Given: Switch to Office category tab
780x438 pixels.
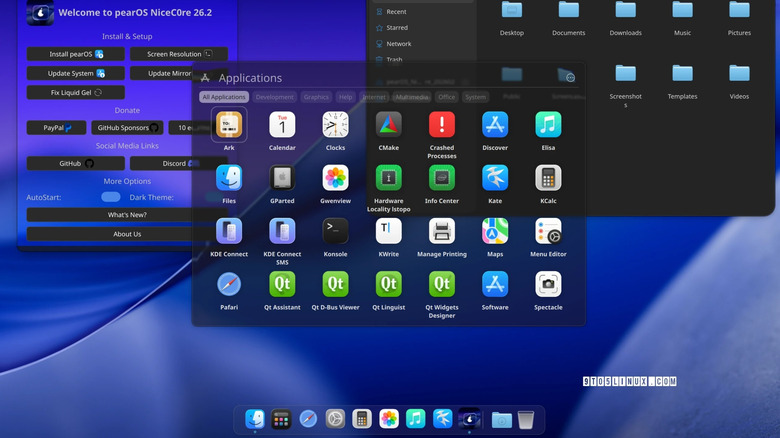Looking at the screenshot, I should click(x=447, y=97).
